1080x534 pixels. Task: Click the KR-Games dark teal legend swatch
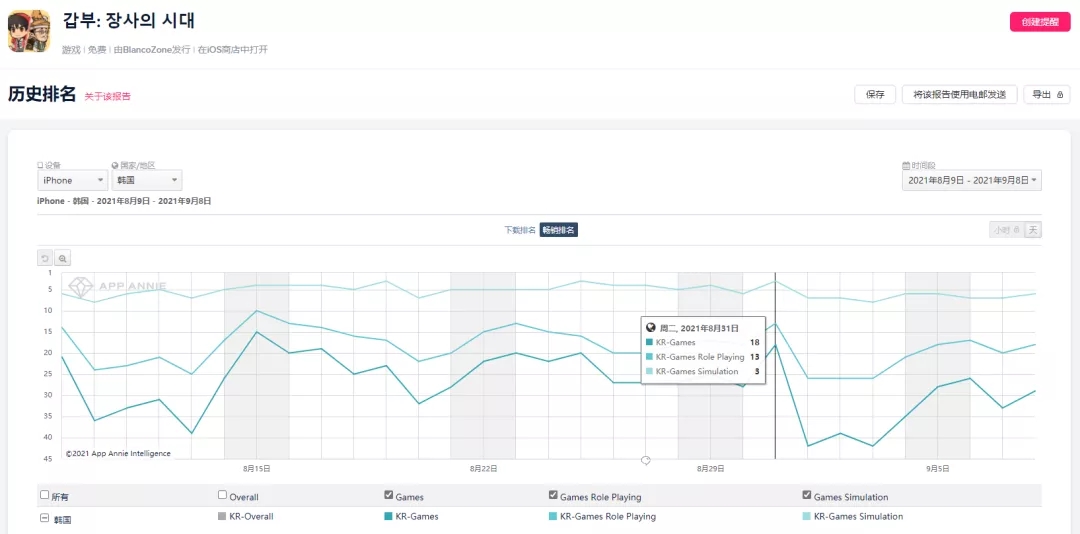tap(388, 517)
